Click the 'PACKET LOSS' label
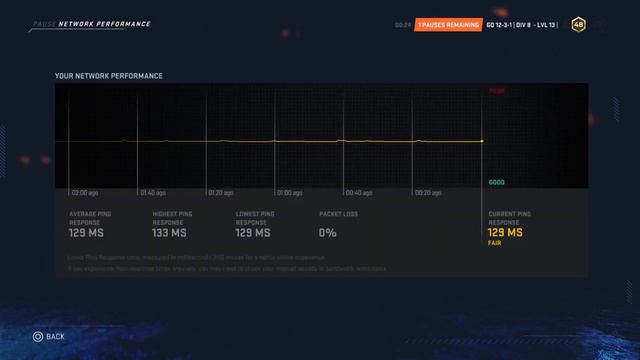Image resolution: width=640 pixels, height=360 pixels. click(338, 214)
